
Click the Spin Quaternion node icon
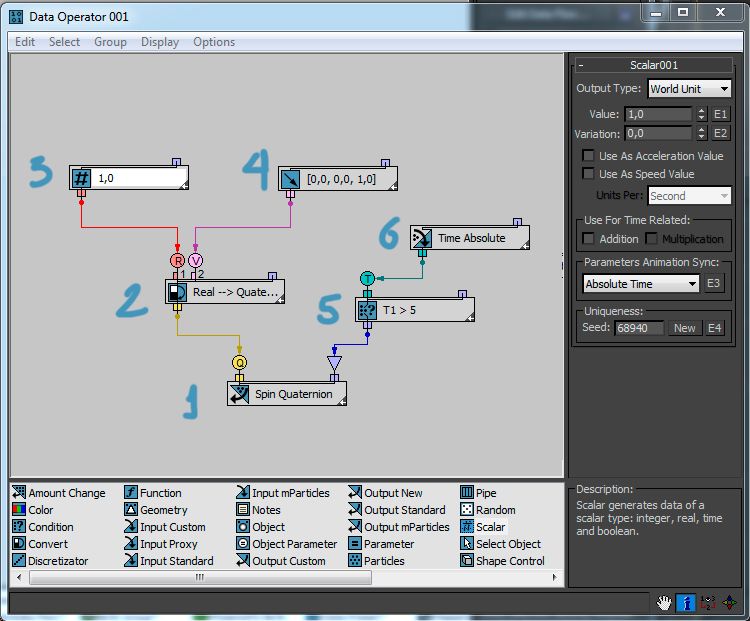click(239, 394)
